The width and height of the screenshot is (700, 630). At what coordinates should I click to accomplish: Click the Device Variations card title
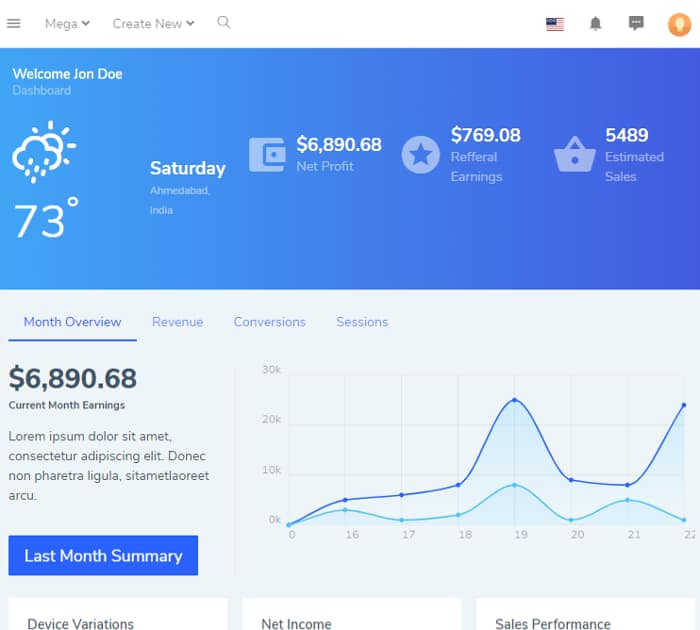pos(80,624)
